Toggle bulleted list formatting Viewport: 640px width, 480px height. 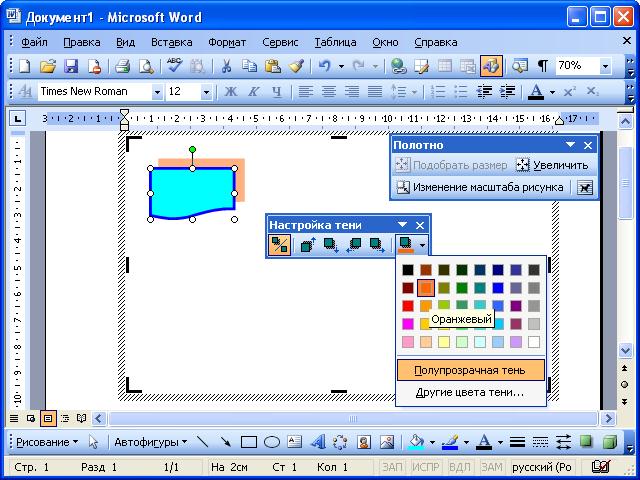460,91
